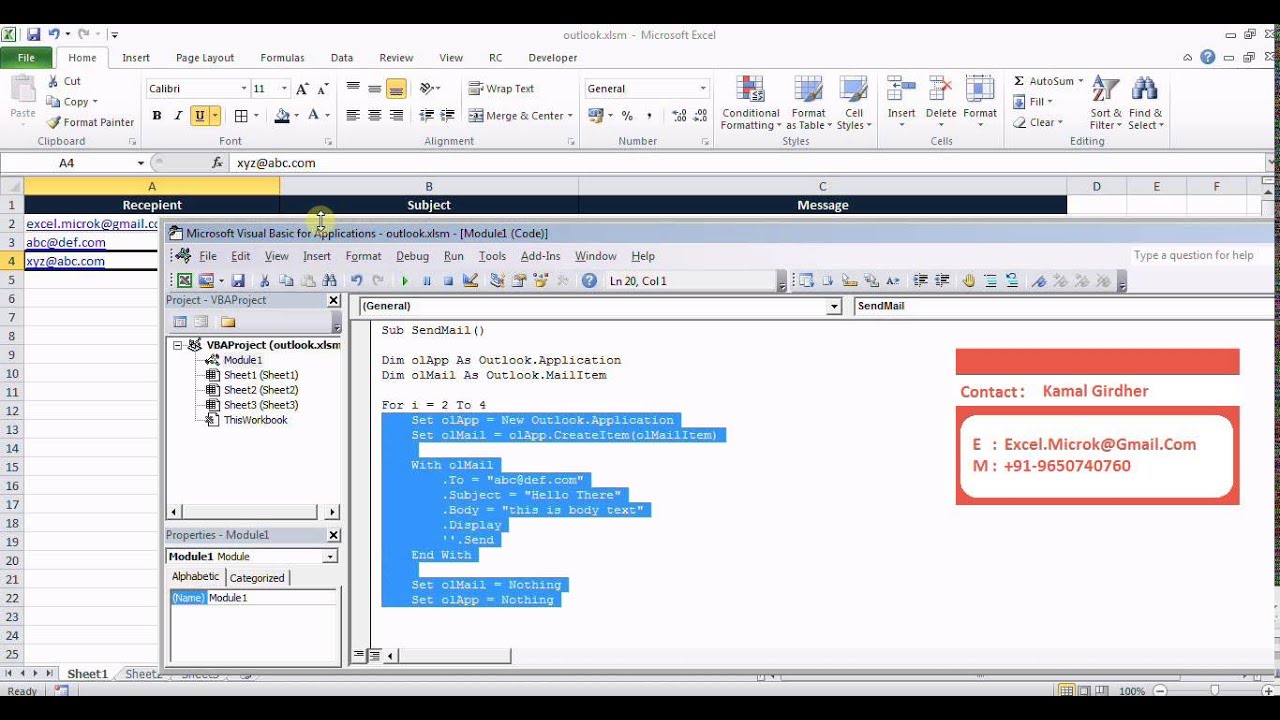This screenshot has height=720, width=1280.
Task: Click Conditional Formatting in Styles group
Action: (x=751, y=103)
